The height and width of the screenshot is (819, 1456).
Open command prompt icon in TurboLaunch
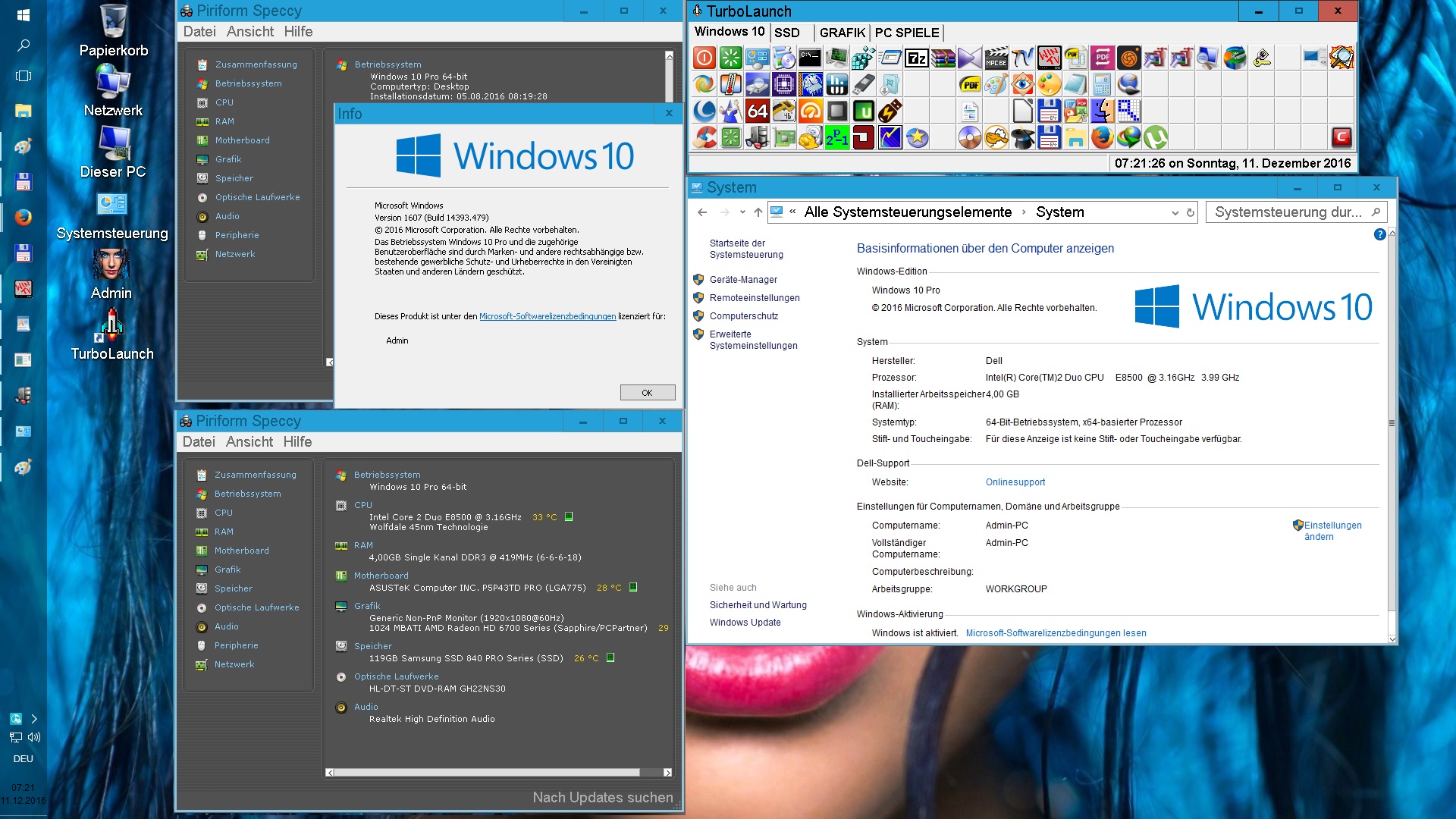[x=810, y=58]
